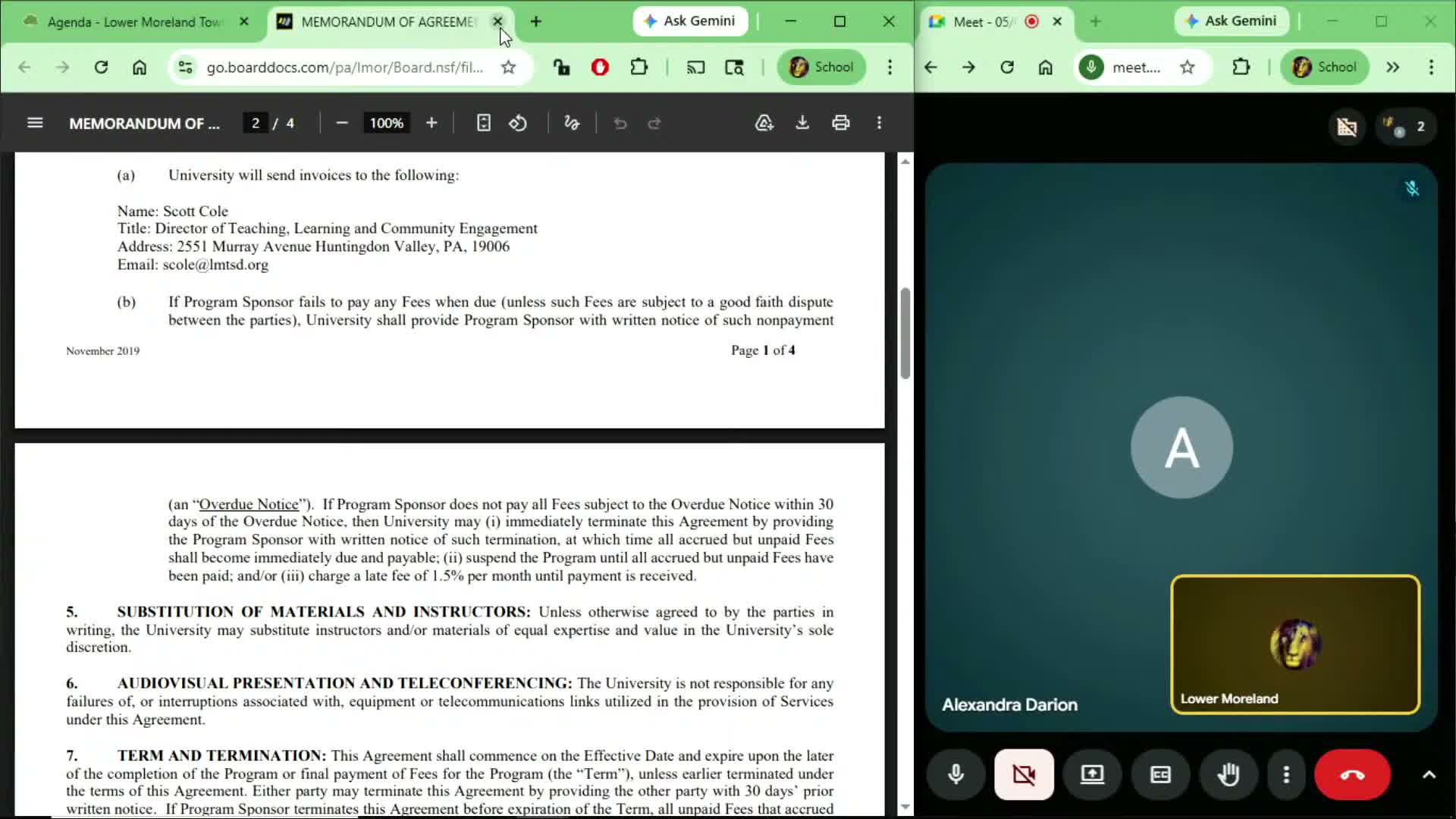Expand the Meet bottom panel chevron
Screen dimensions: 1456x819
[x=1429, y=774]
